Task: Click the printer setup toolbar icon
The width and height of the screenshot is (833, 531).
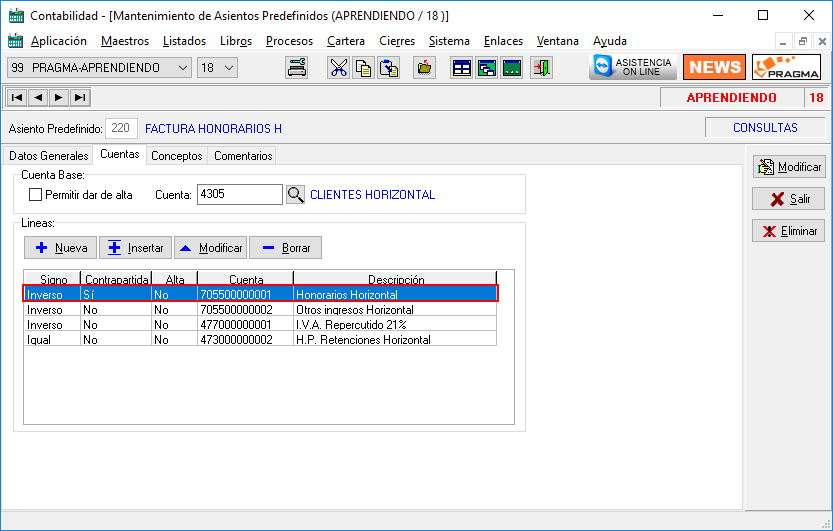Action: click(x=297, y=68)
